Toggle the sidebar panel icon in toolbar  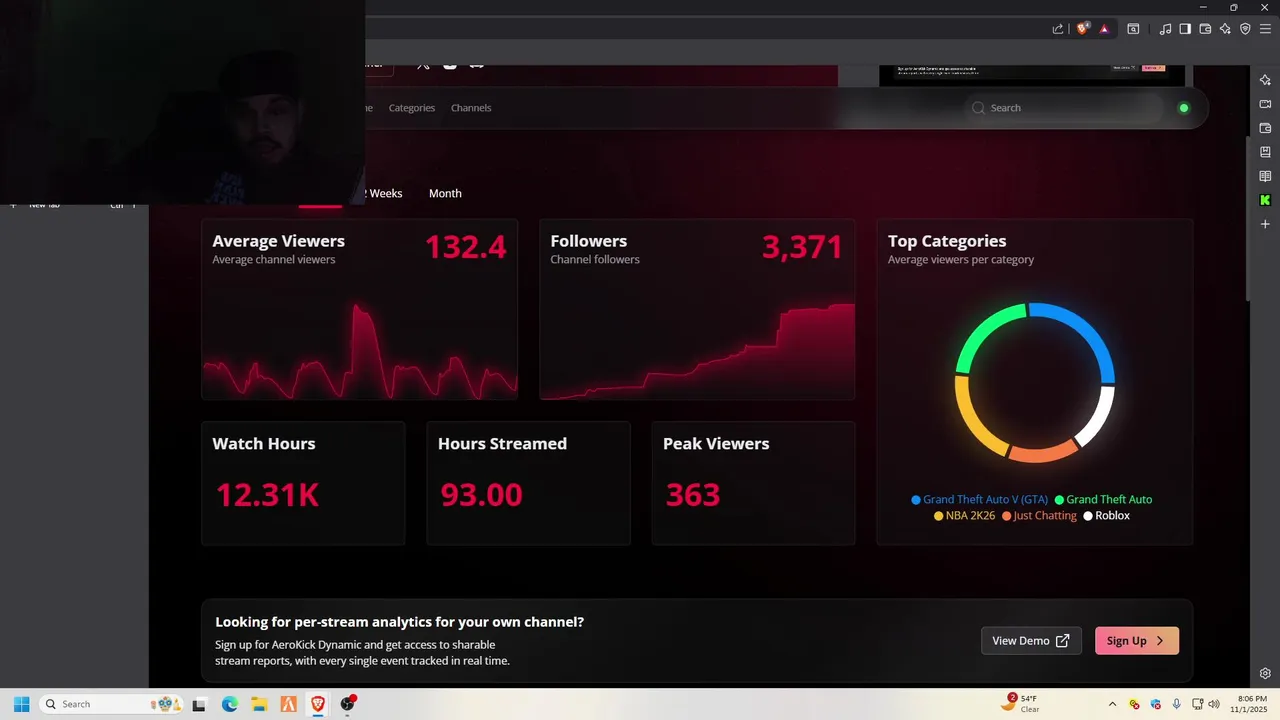click(1185, 29)
